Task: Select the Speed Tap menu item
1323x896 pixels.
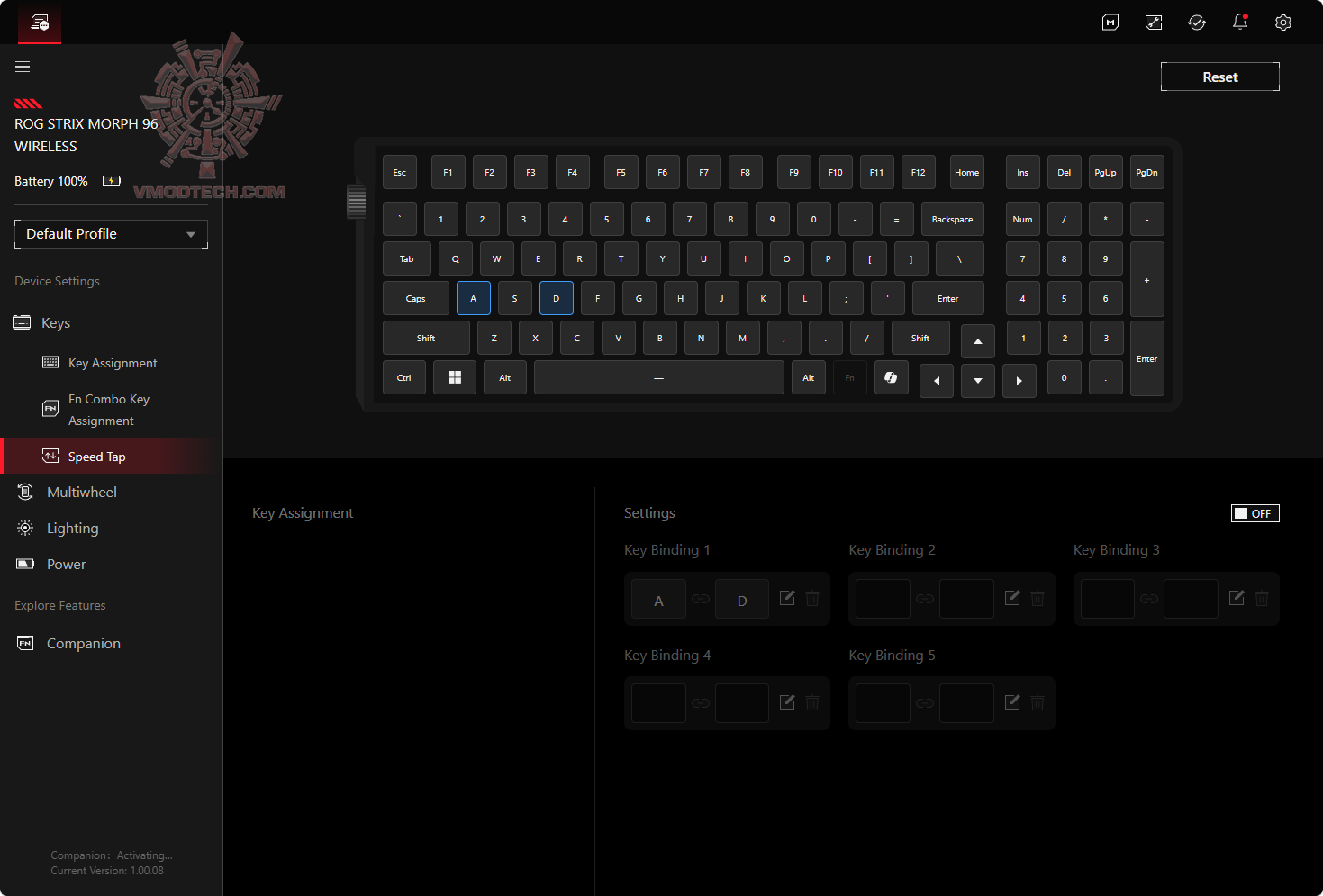Action: [111, 457]
